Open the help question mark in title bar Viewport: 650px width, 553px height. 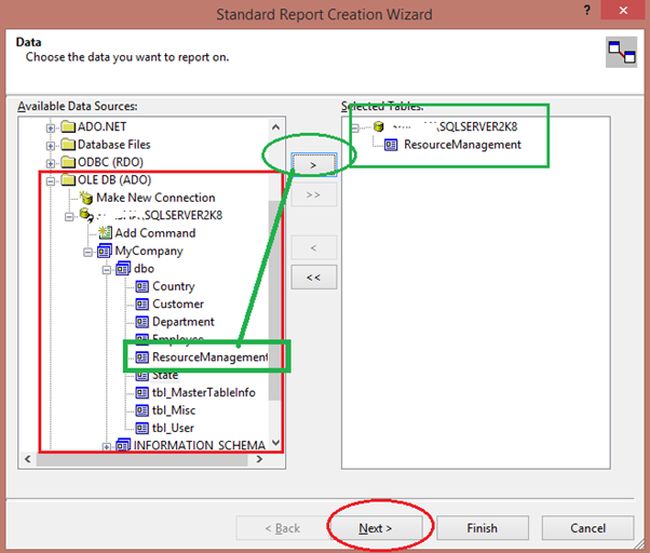587,10
